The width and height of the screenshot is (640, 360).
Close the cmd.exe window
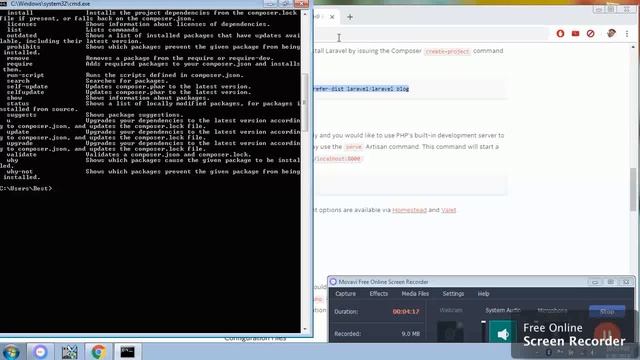click(x=301, y=4)
